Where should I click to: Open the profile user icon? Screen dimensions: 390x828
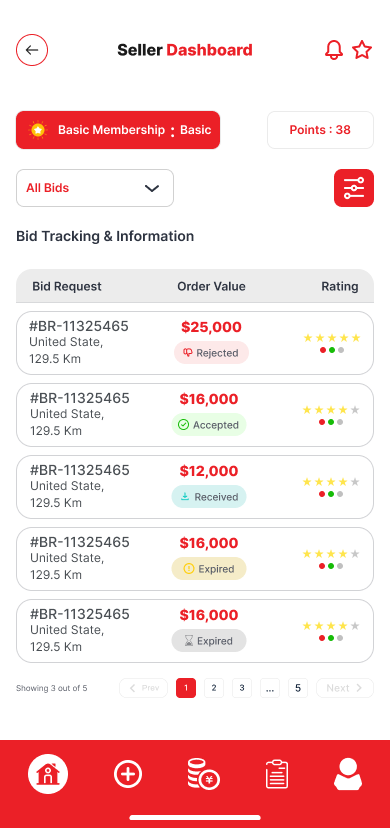348,774
